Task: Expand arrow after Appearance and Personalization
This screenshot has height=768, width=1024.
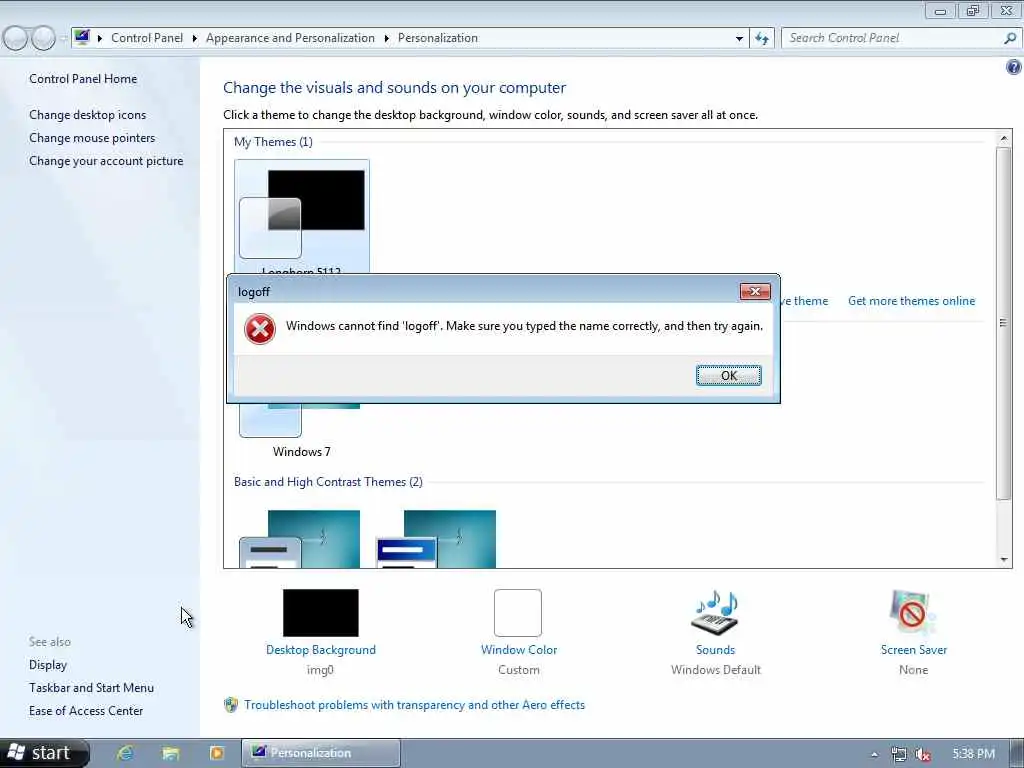Action: (387, 39)
